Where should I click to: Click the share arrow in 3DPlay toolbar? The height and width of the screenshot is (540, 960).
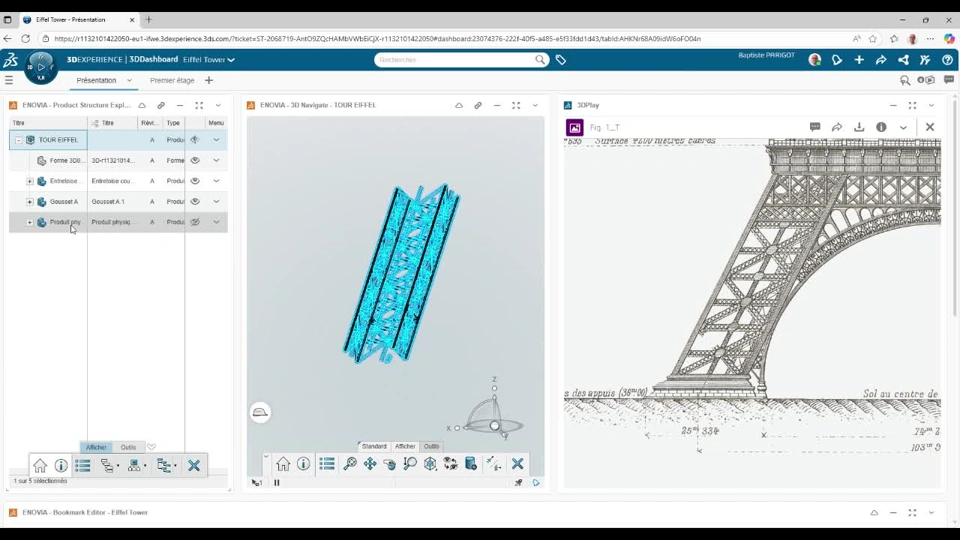[837, 127]
